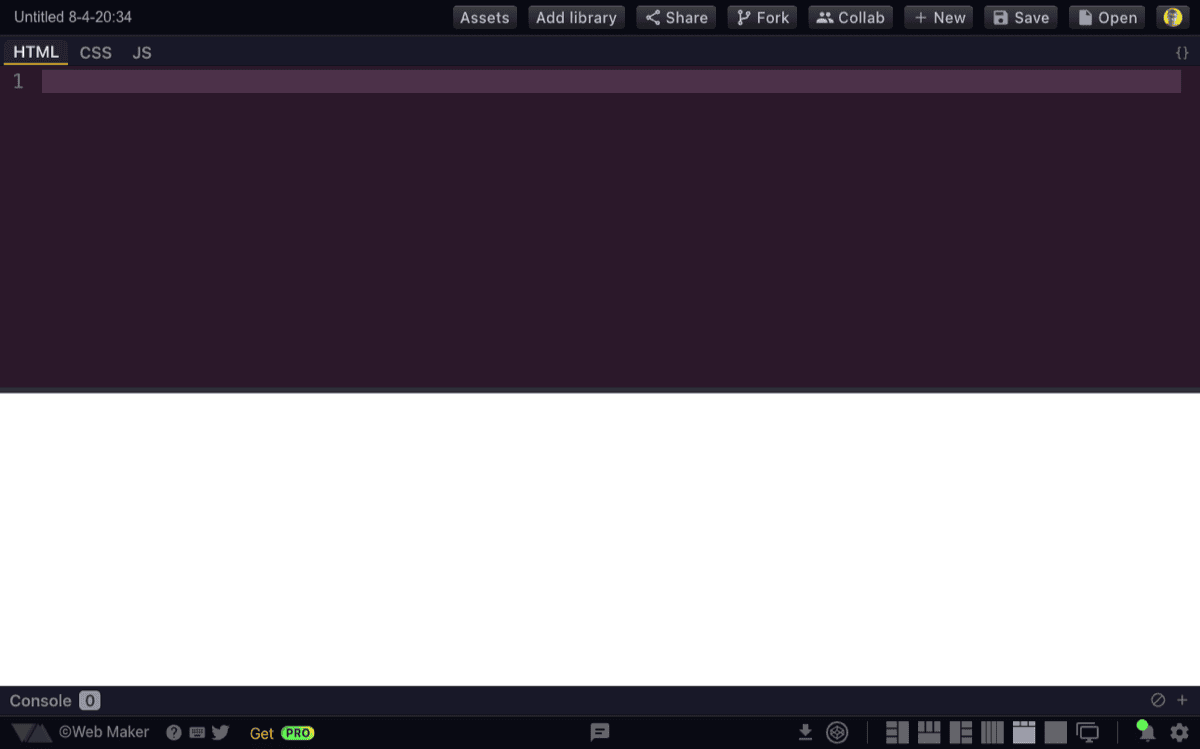The height and width of the screenshot is (749, 1200).
Task: Clear the console output
Action: point(1157,699)
